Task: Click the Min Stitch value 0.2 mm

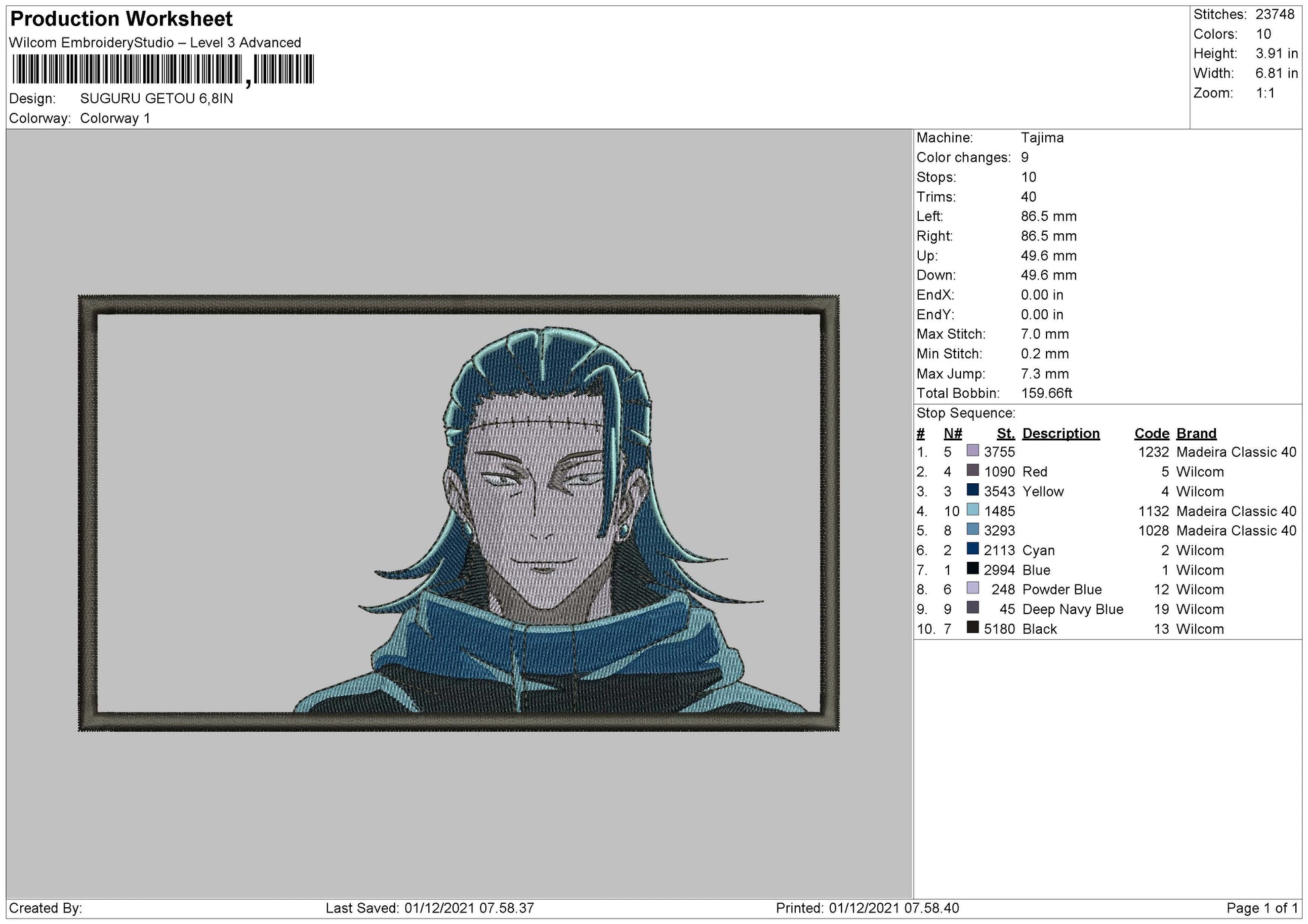Action: click(1045, 353)
